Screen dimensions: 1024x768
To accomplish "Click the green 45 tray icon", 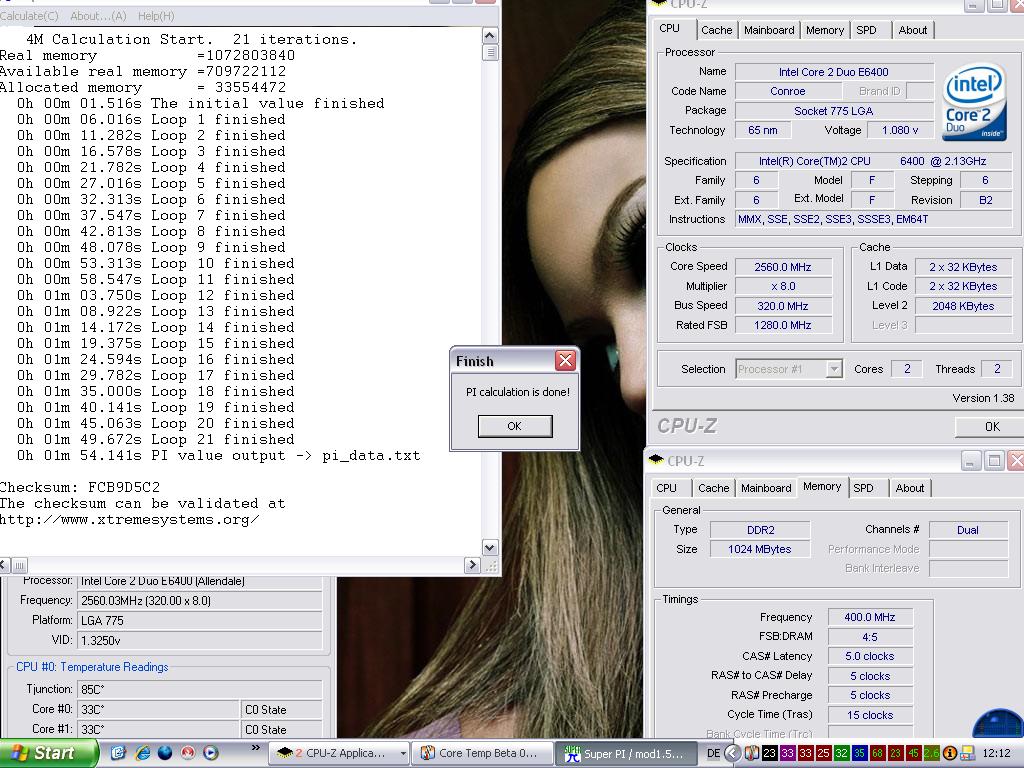I will pos(914,753).
